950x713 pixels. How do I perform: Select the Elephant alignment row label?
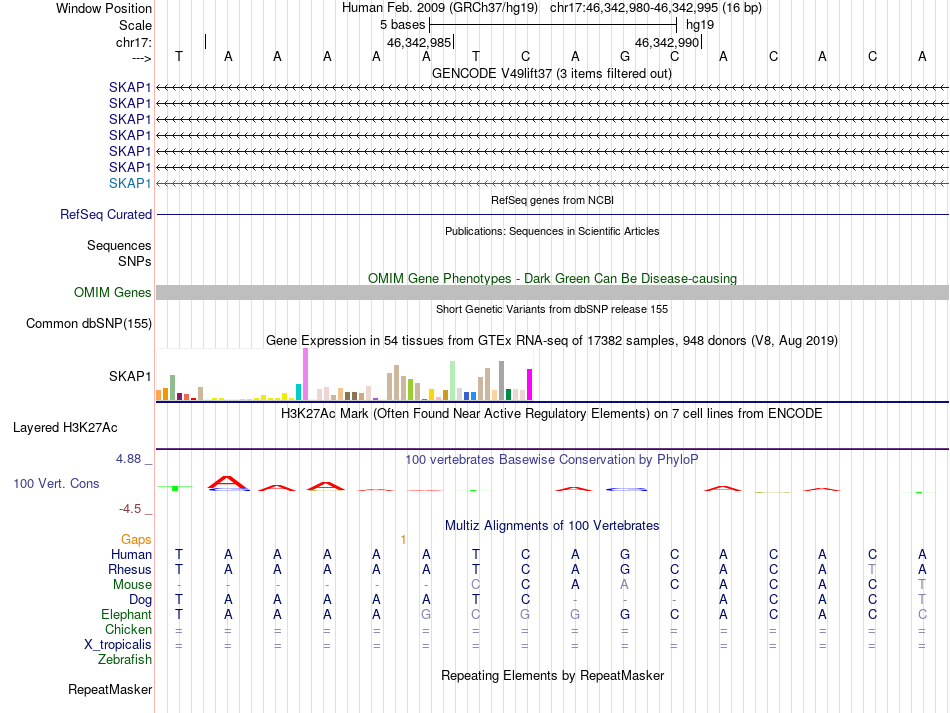(x=126, y=614)
